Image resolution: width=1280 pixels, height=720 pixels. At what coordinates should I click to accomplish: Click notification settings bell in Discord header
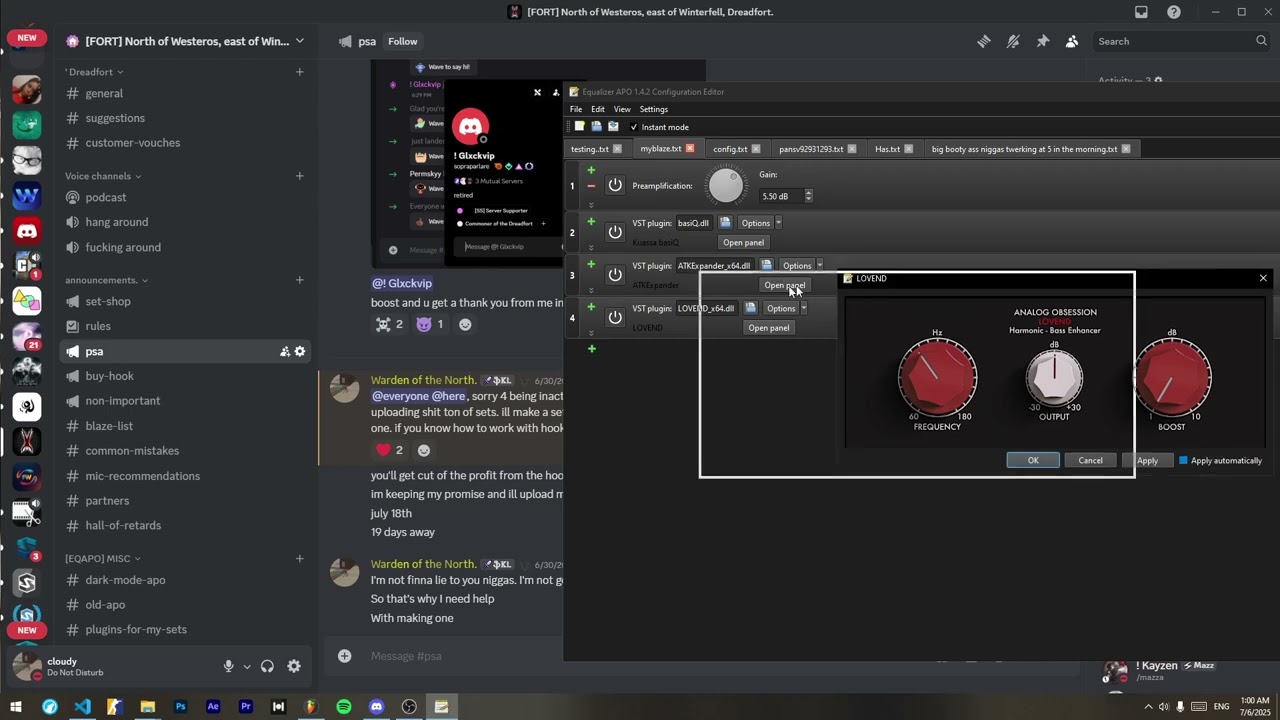1013,41
